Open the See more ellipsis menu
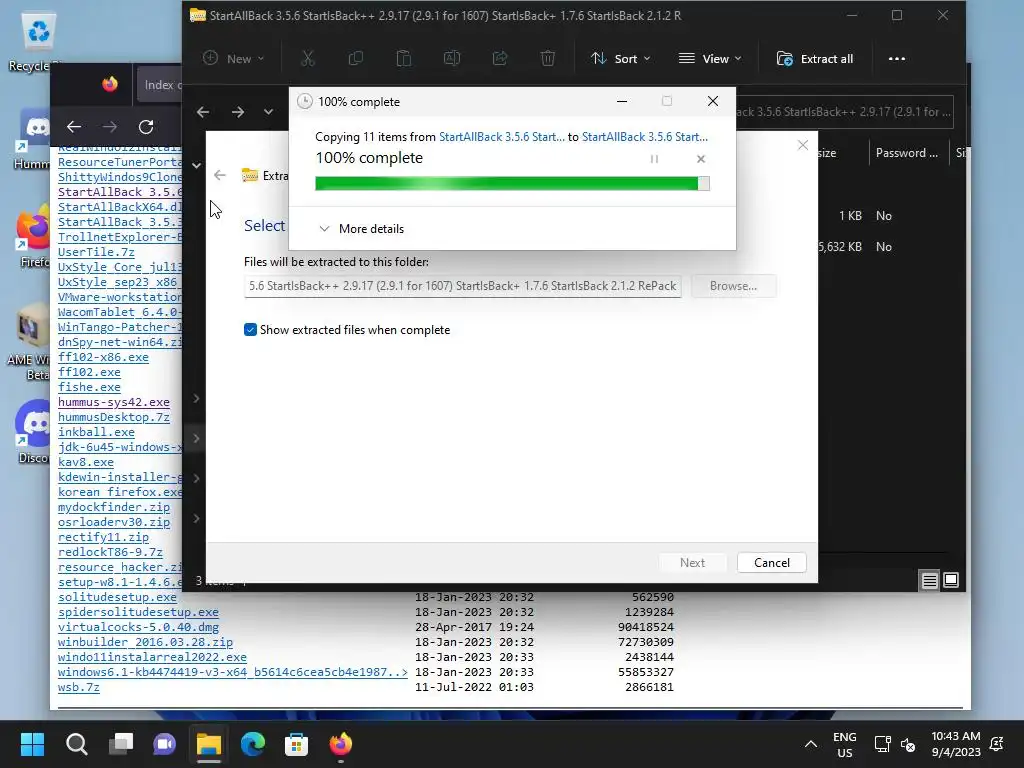Image resolution: width=1024 pixels, height=768 pixels. (897, 59)
